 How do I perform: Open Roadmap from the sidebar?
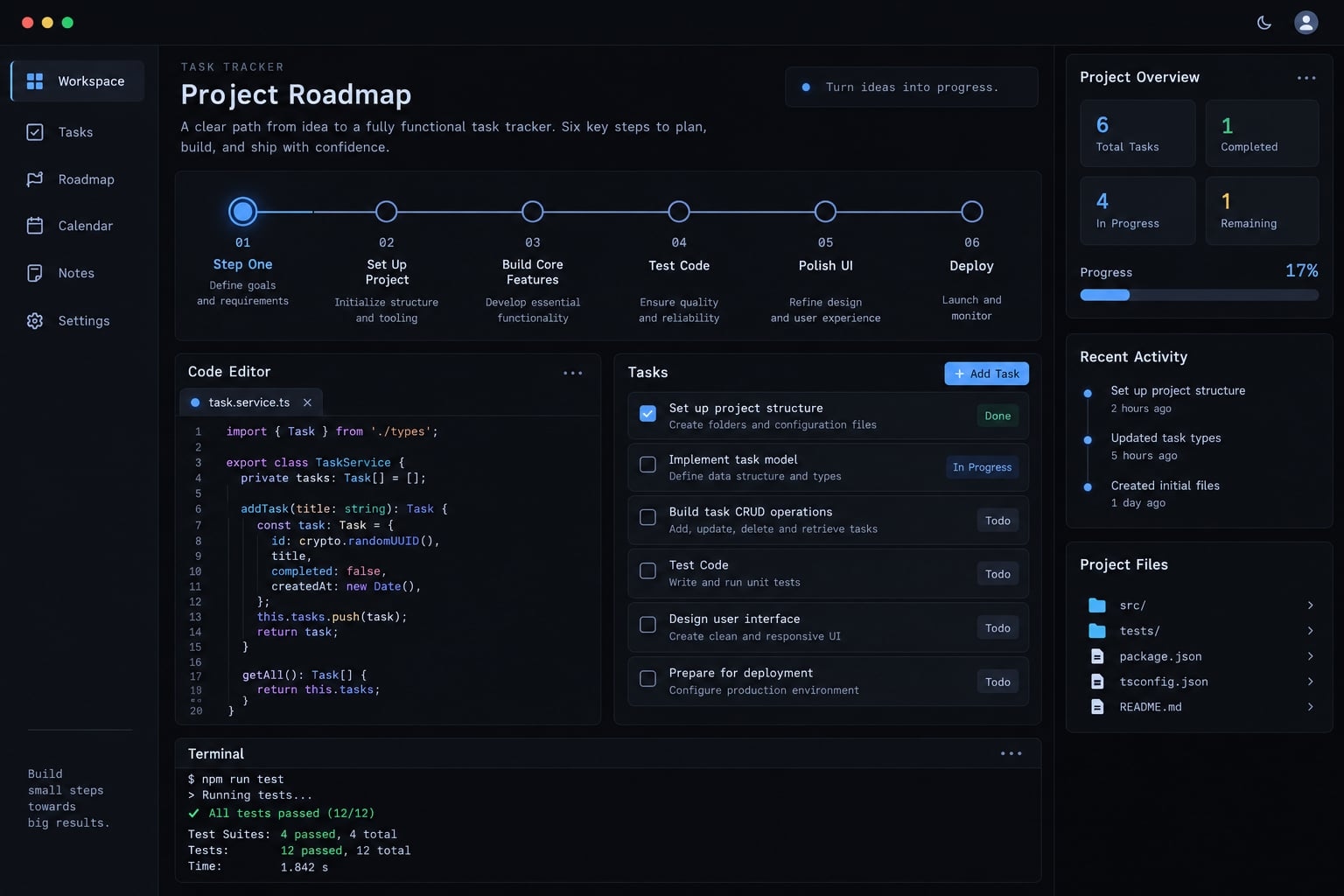77,179
